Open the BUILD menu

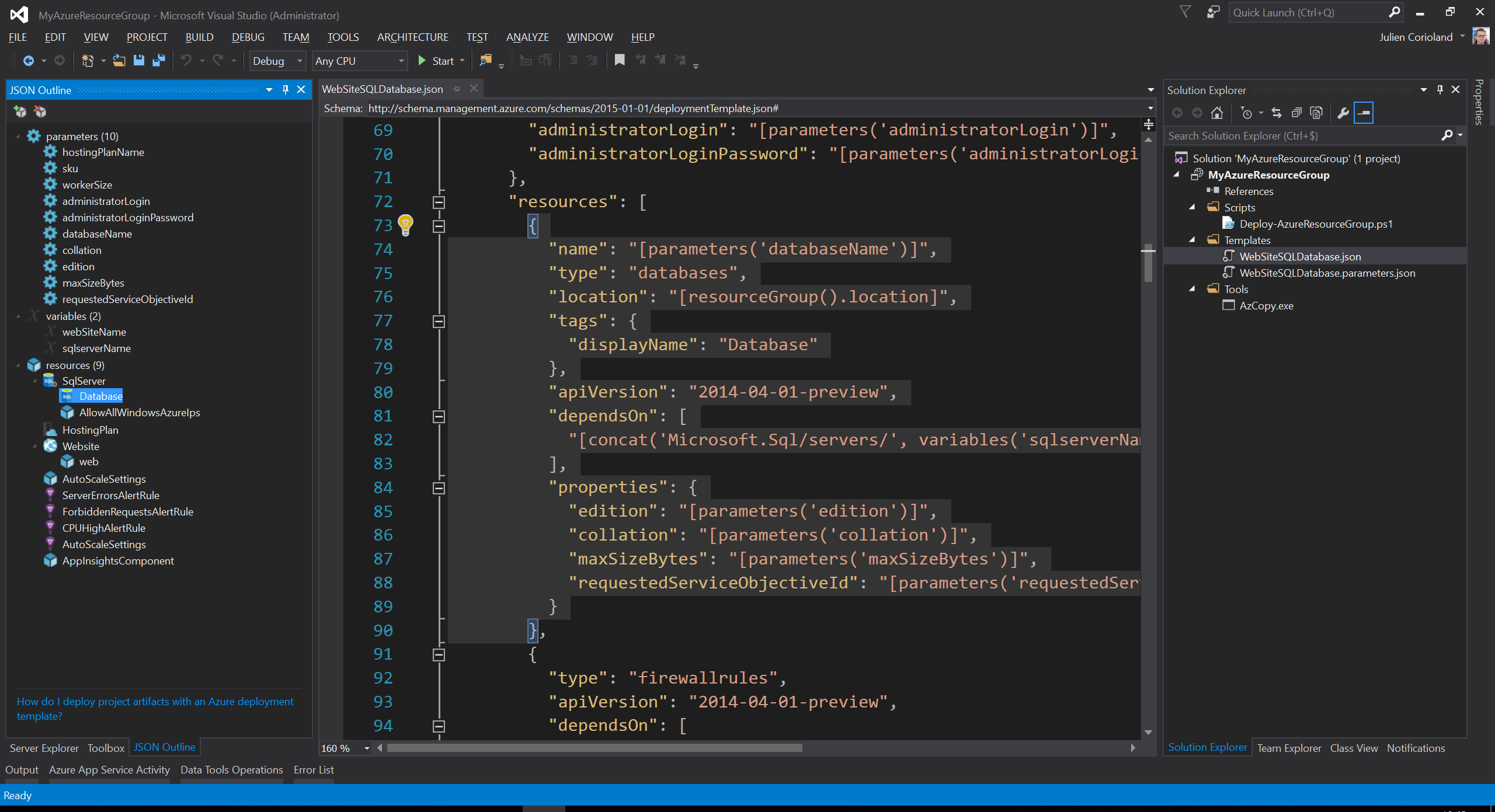(x=199, y=37)
